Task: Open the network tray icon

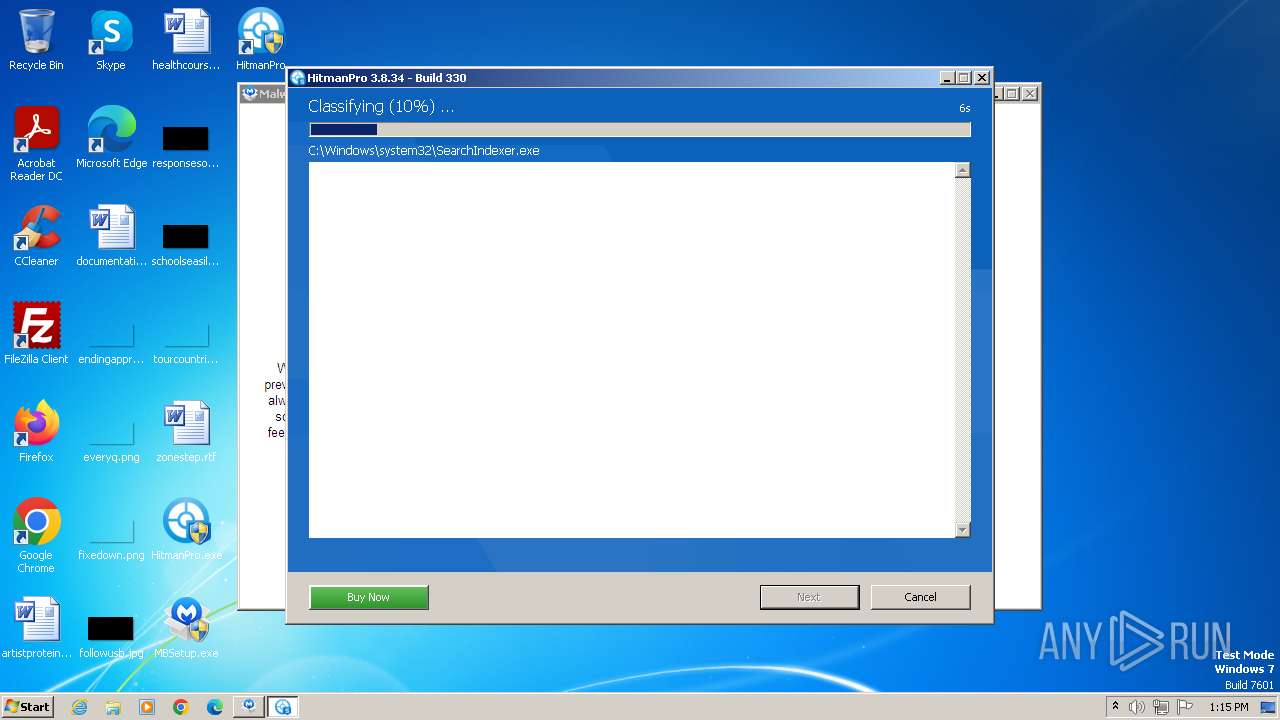Action: tap(1161, 707)
